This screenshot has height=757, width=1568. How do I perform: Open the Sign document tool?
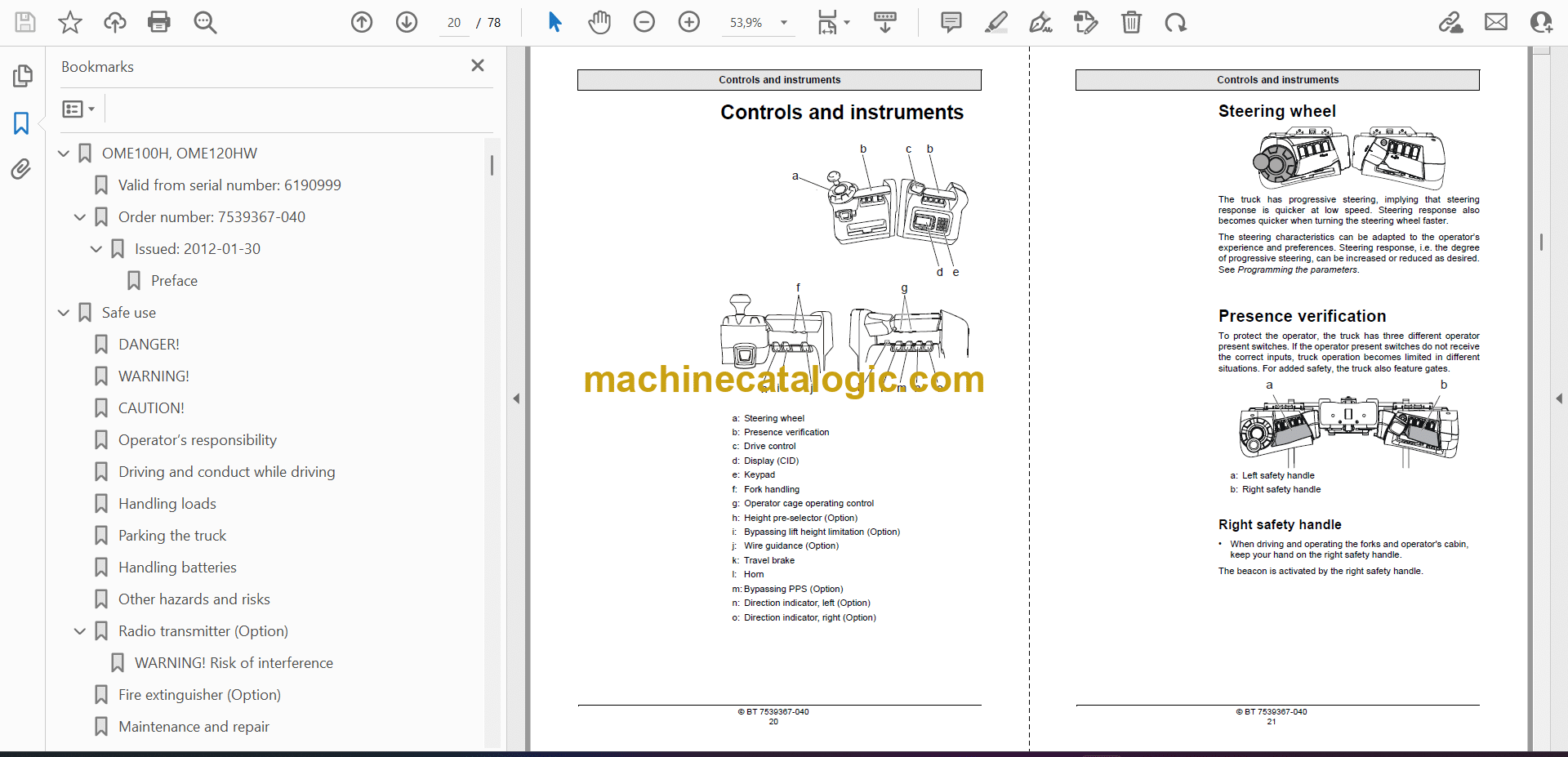coord(1041,22)
